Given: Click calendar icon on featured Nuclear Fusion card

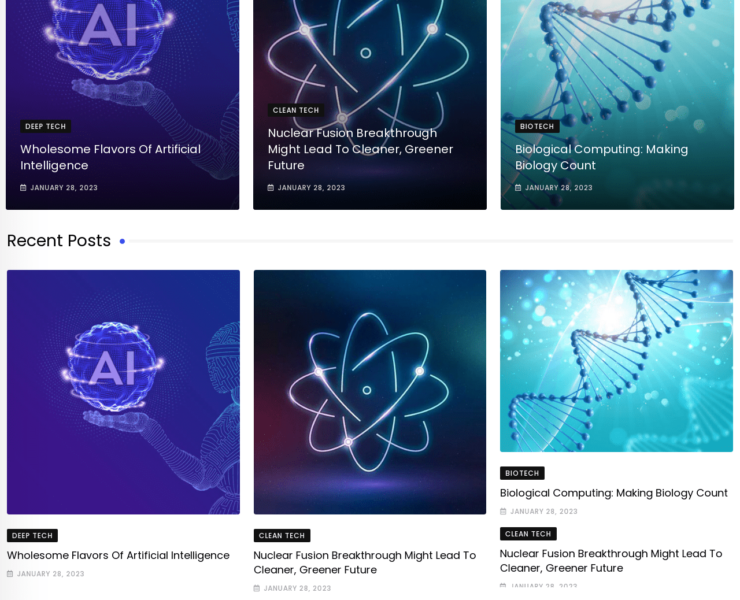Looking at the screenshot, I should (271, 188).
